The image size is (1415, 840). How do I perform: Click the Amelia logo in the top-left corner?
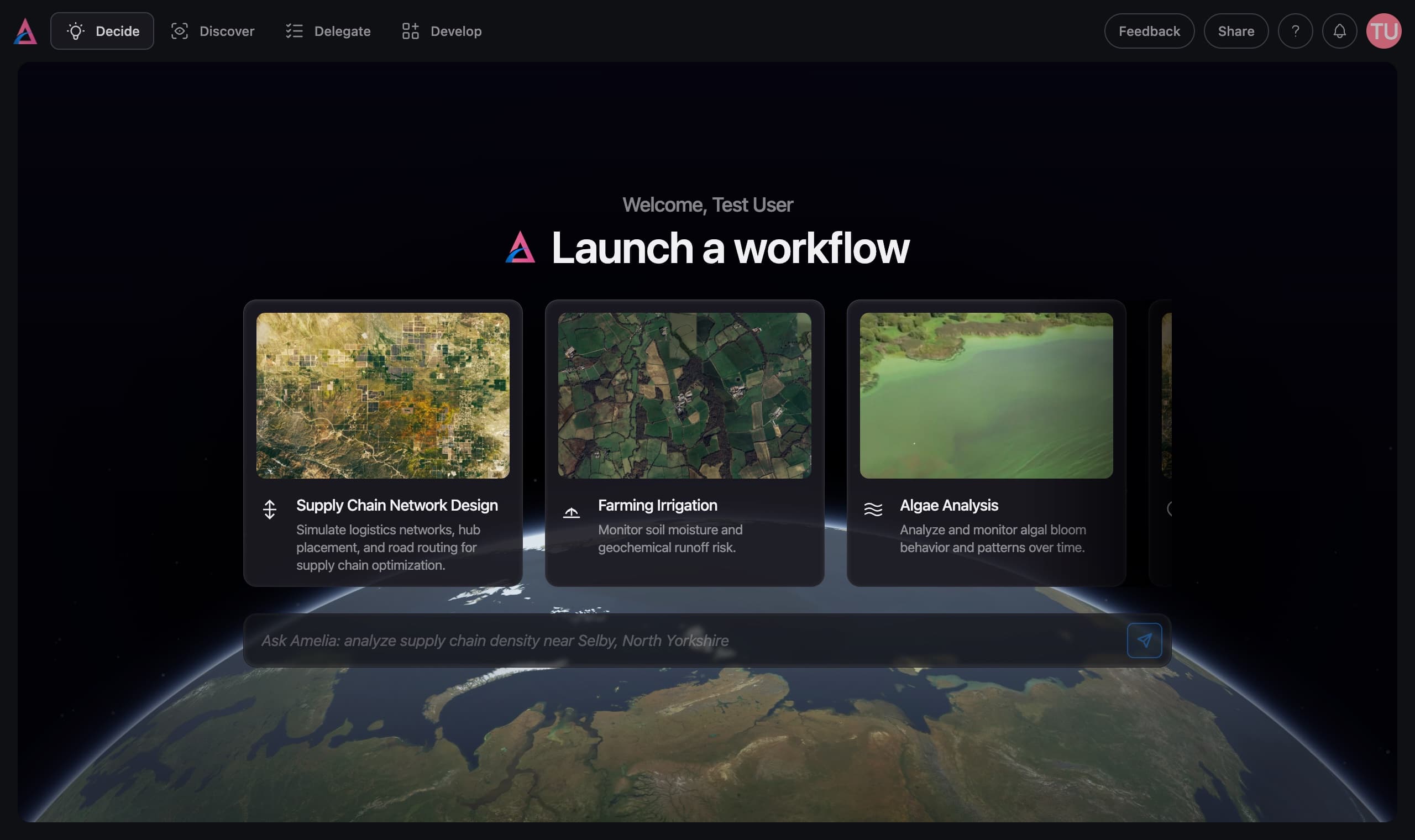pyautogui.click(x=25, y=30)
